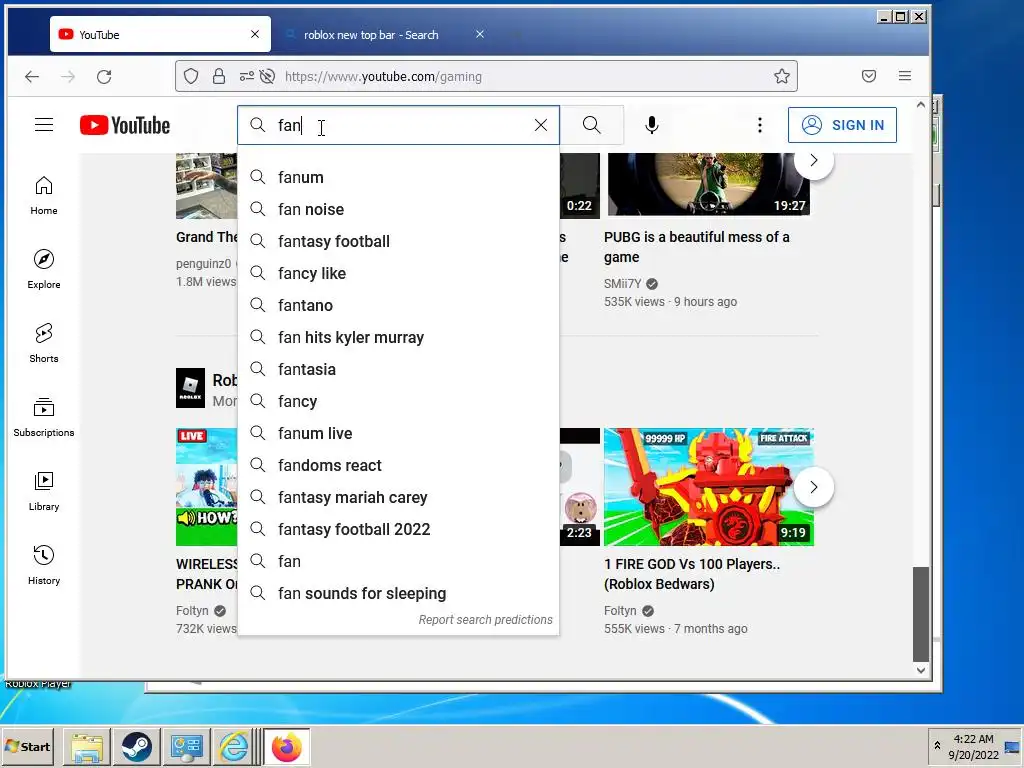This screenshot has width=1024, height=768.
Task: Open PUBG is a beautiful mess video thumbnail
Action: pyautogui.click(x=709, y=185)
